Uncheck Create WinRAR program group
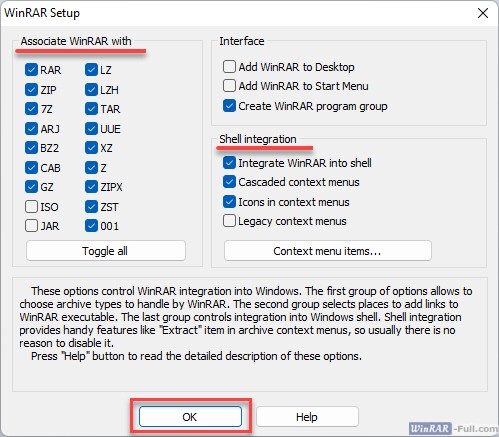This screenshot has height=437, width=499. click(x=229, y=106)
